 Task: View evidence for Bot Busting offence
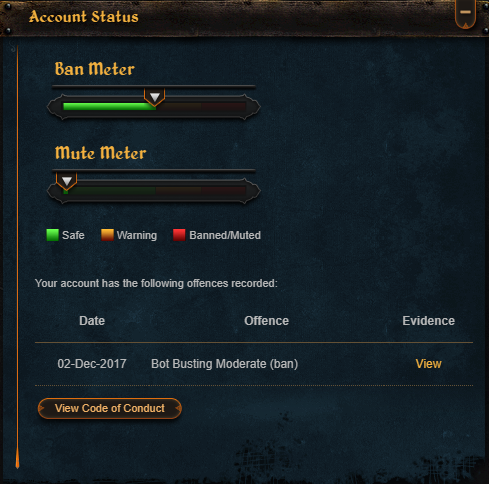coord(428,364)
